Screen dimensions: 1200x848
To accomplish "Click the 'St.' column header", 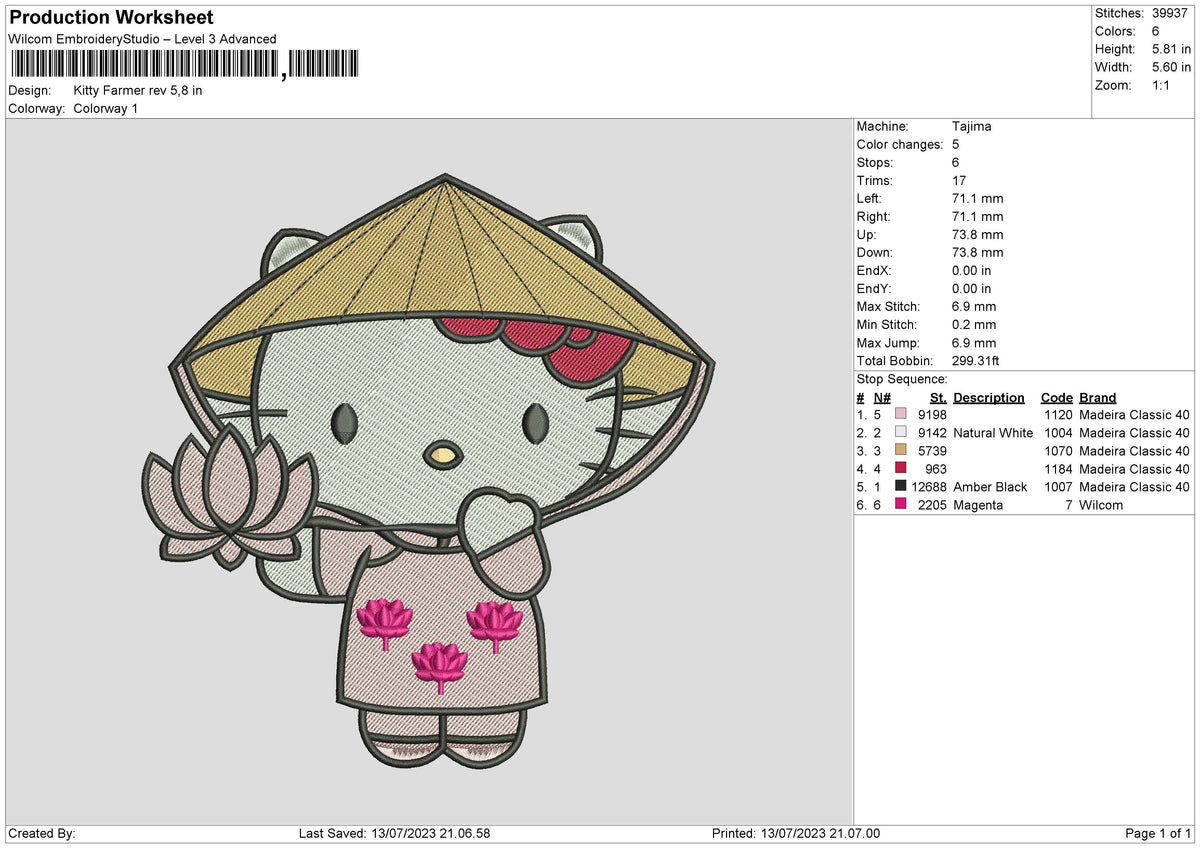I will click(938, 398).
